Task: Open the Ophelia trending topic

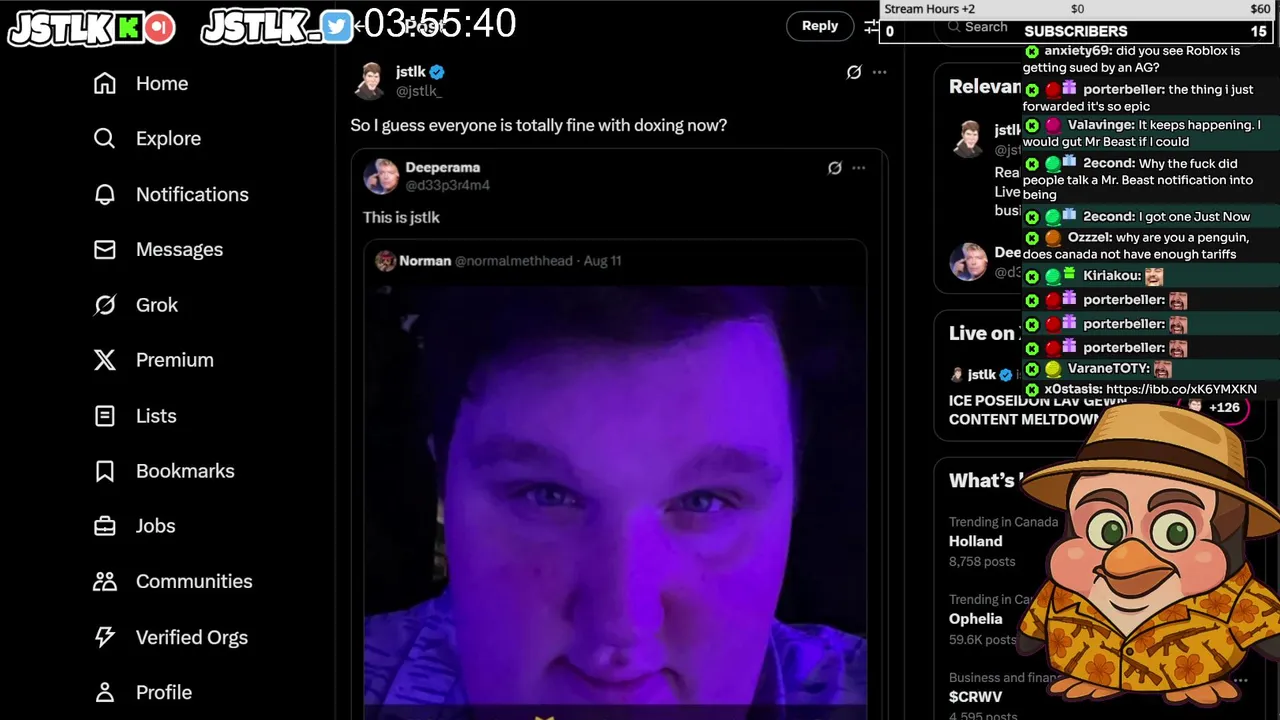Action: coord(975,619)
